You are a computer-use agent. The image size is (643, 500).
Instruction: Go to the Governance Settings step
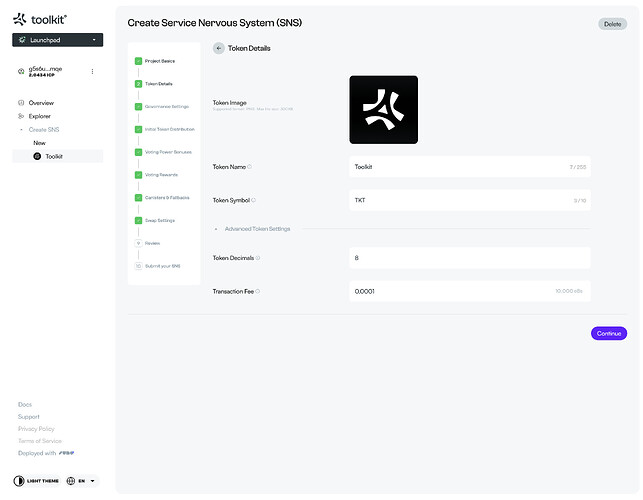click(166, 106)
